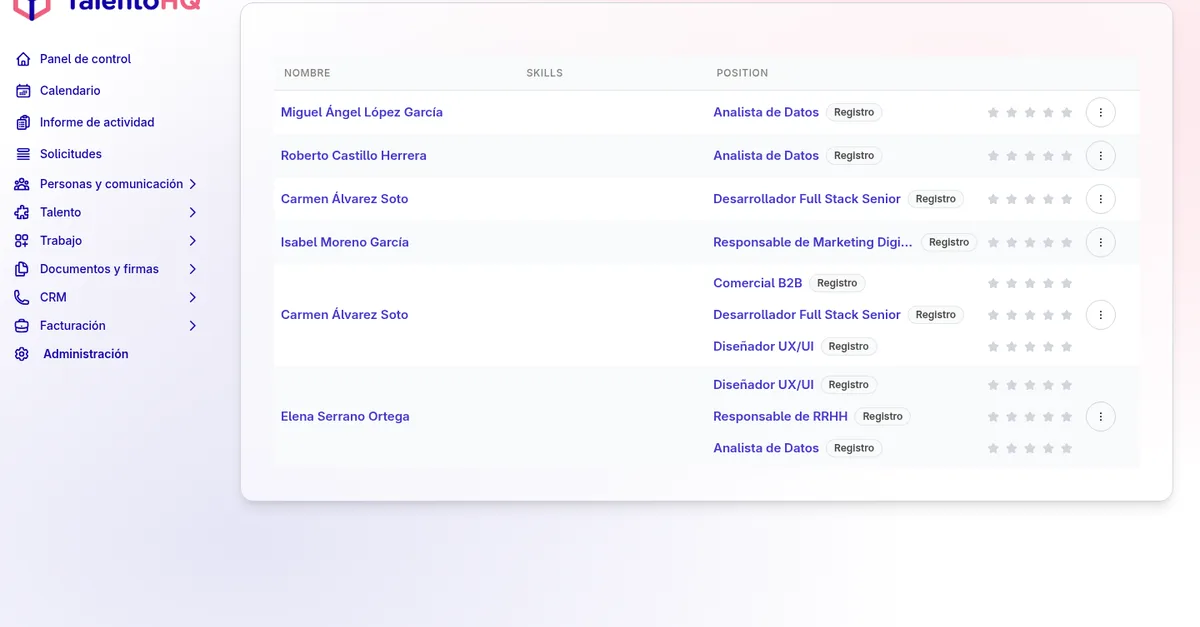Click Registro badge beside Responsable de RRHH
This screenshot has height=627, width=1200.
click(883, 417)
